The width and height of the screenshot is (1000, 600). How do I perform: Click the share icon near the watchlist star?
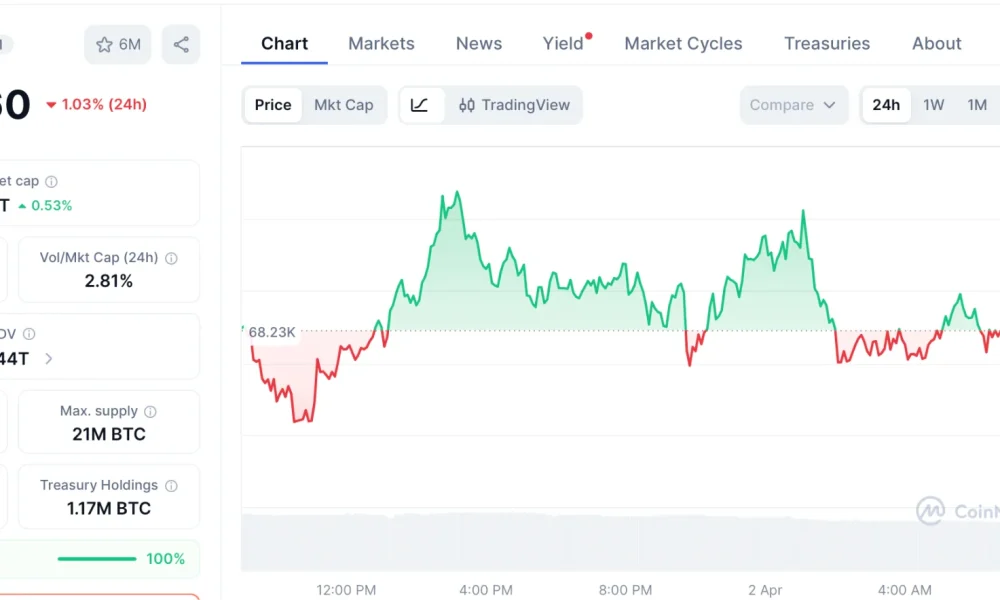click(181, 44)
